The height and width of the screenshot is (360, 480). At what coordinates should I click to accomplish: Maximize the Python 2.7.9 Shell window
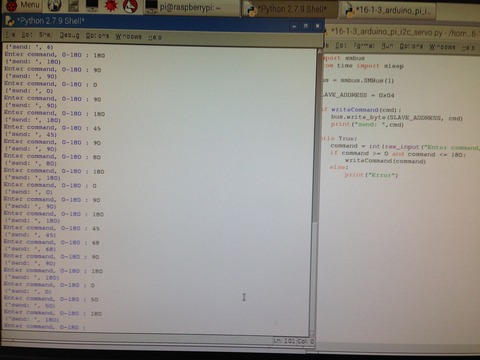(x=306, y=26)
